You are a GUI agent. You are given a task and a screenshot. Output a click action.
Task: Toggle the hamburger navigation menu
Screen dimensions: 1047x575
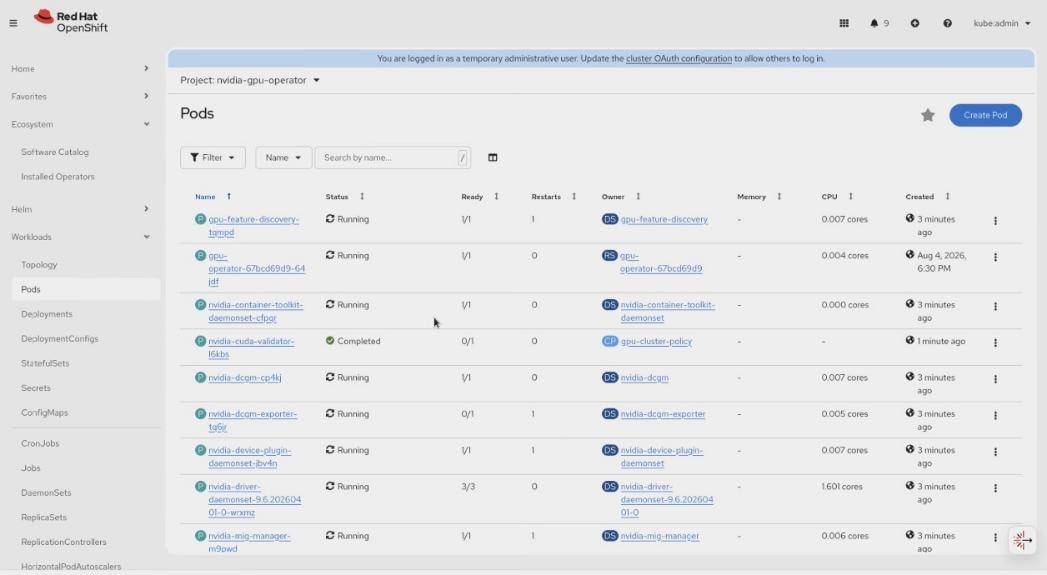tap(13, 23)
